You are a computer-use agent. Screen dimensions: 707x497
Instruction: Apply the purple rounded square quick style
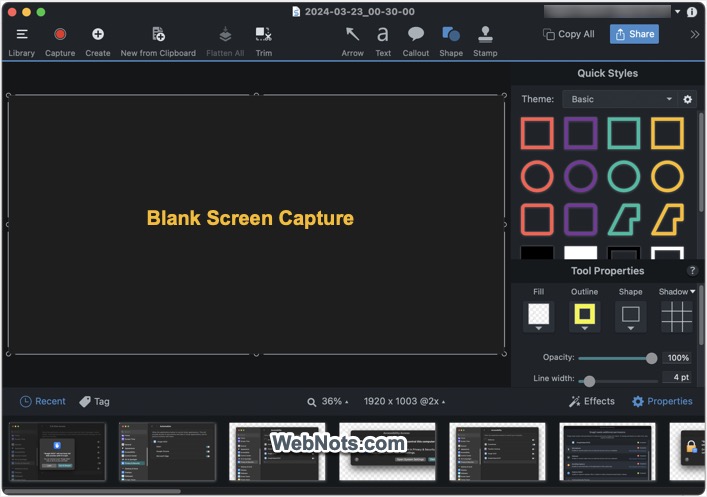[580, 220]
